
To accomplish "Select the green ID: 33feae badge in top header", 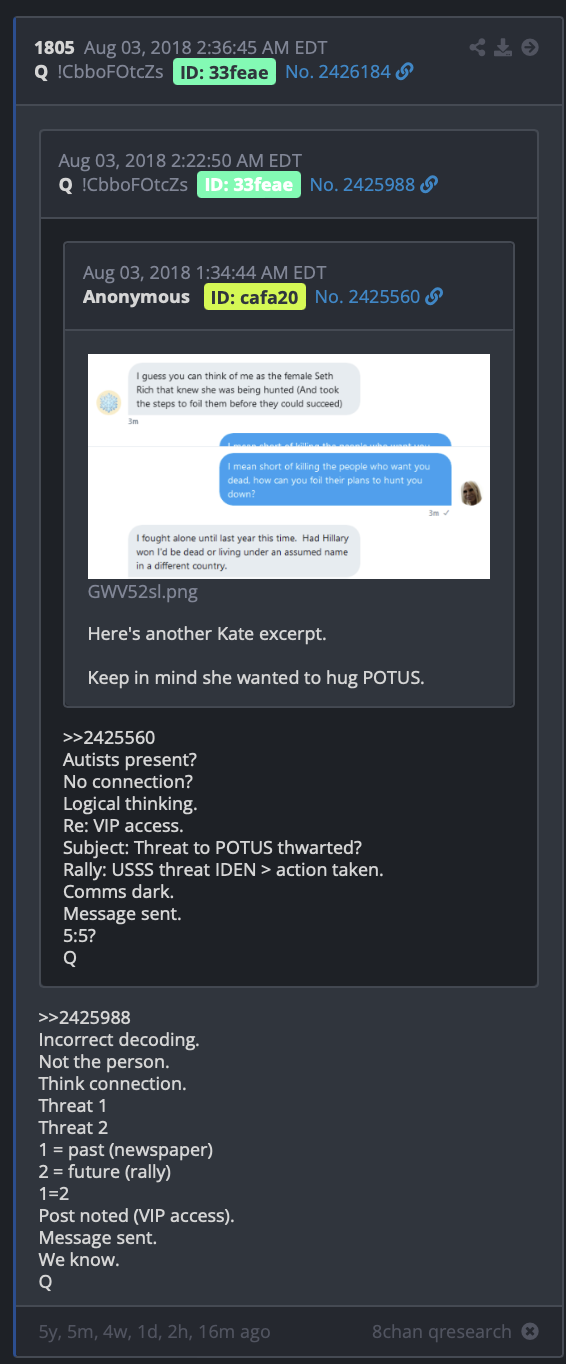I will click(224, 72).
